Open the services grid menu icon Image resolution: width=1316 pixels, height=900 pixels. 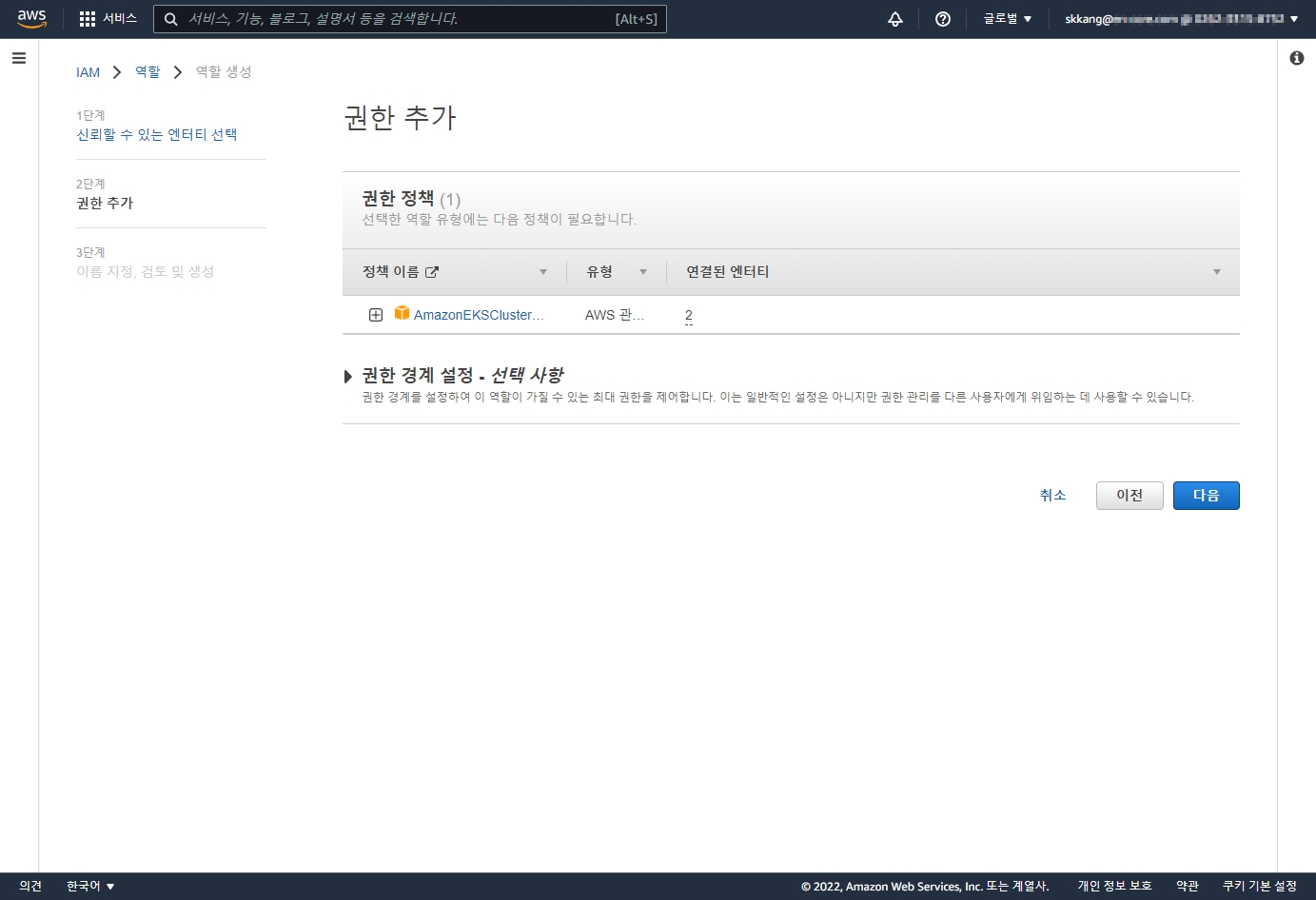(x=88, y=19)
